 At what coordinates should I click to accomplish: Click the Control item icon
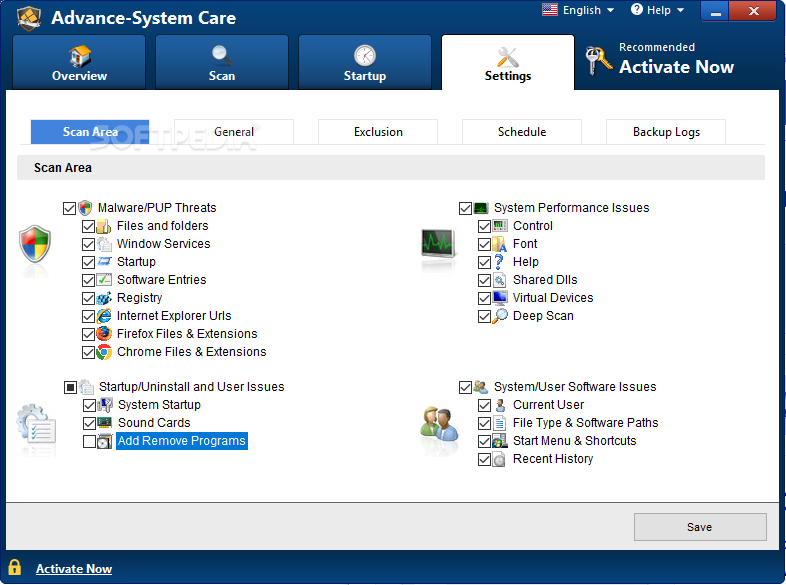coord(500,226)
